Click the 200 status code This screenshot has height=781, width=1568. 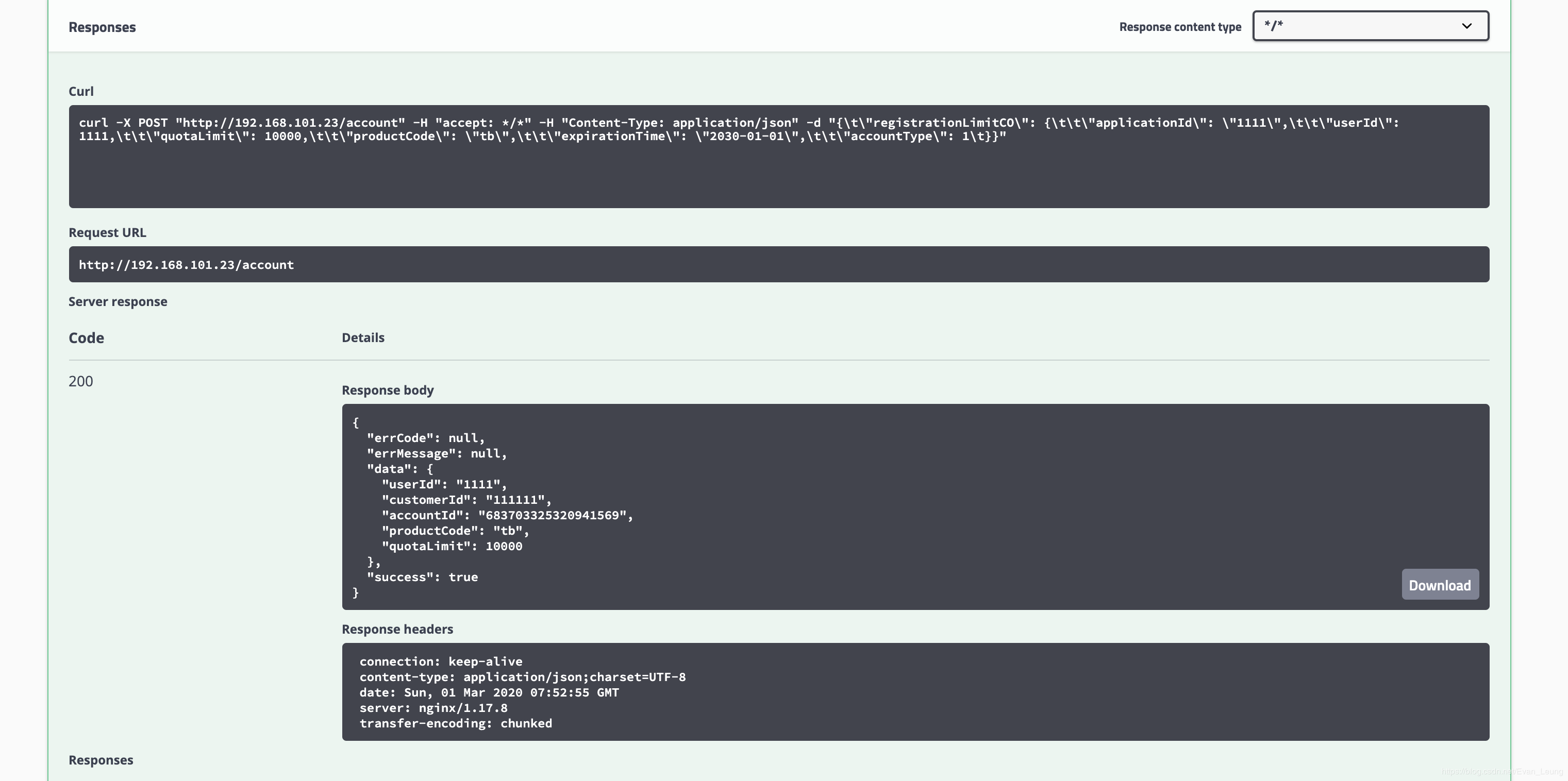[80, 381]
